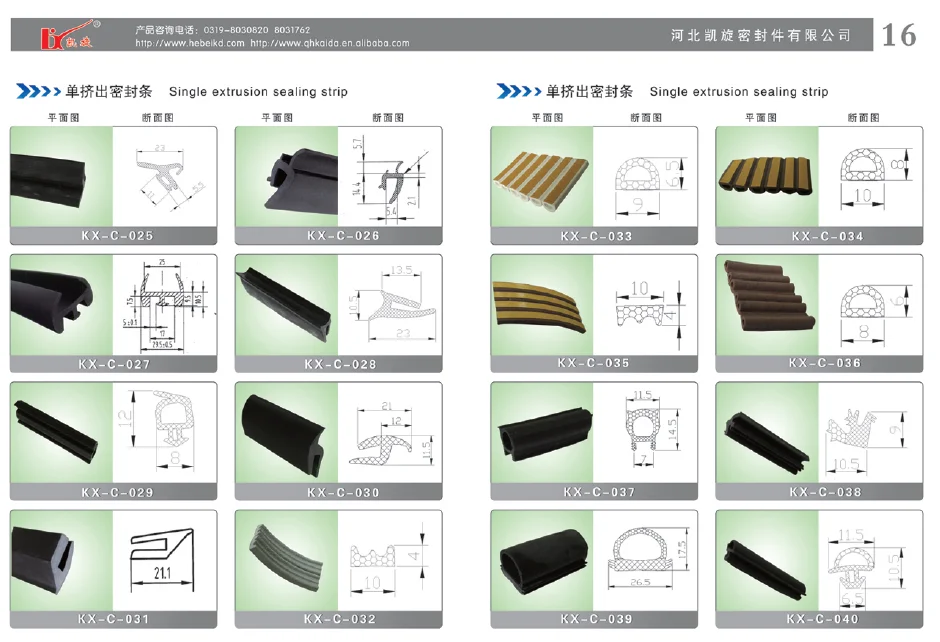Viewport: 940px width, 642px height.
Task: Click the KX-C-038 product photo
Action: (x=767, y=433)
